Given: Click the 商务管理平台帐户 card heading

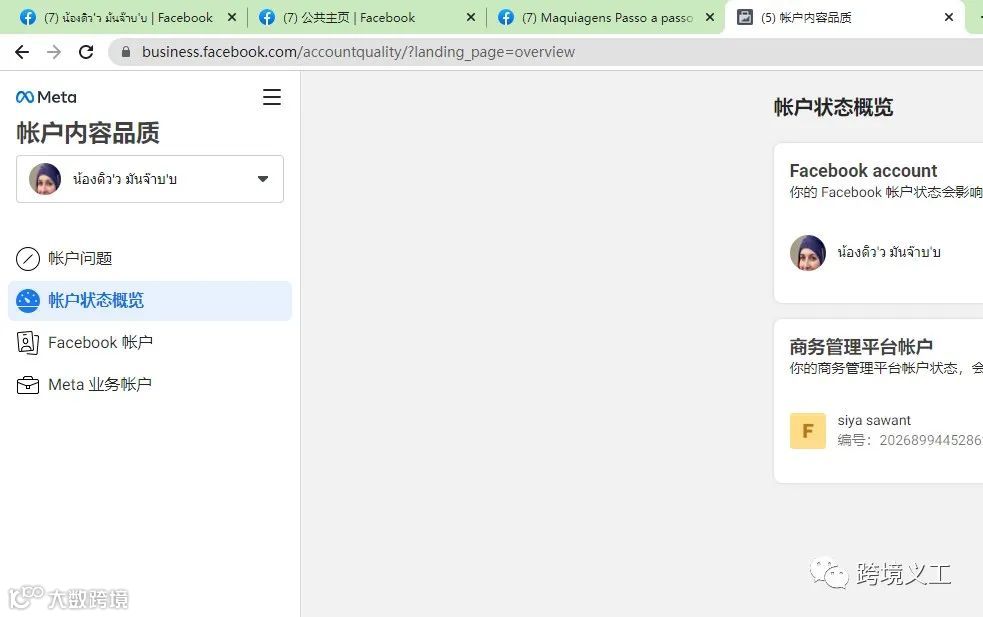Looking at the screenshot, I should 861,347.
